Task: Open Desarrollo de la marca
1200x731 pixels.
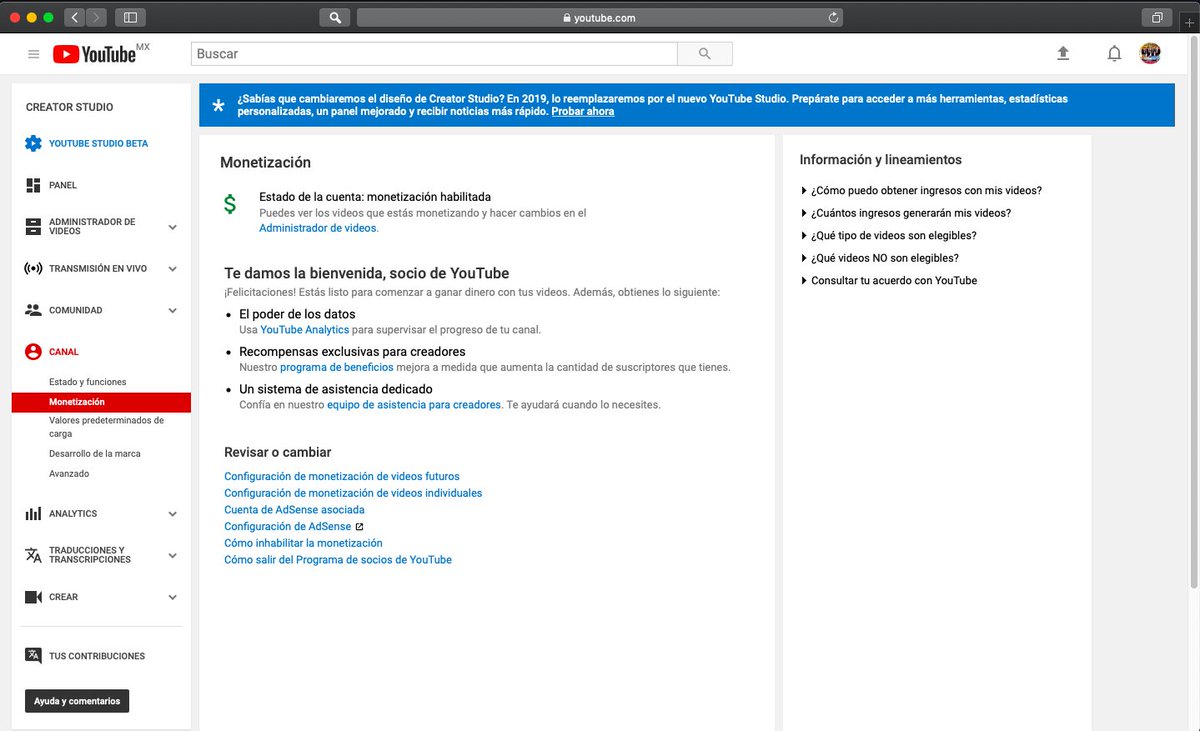Action: coord(95,454)
